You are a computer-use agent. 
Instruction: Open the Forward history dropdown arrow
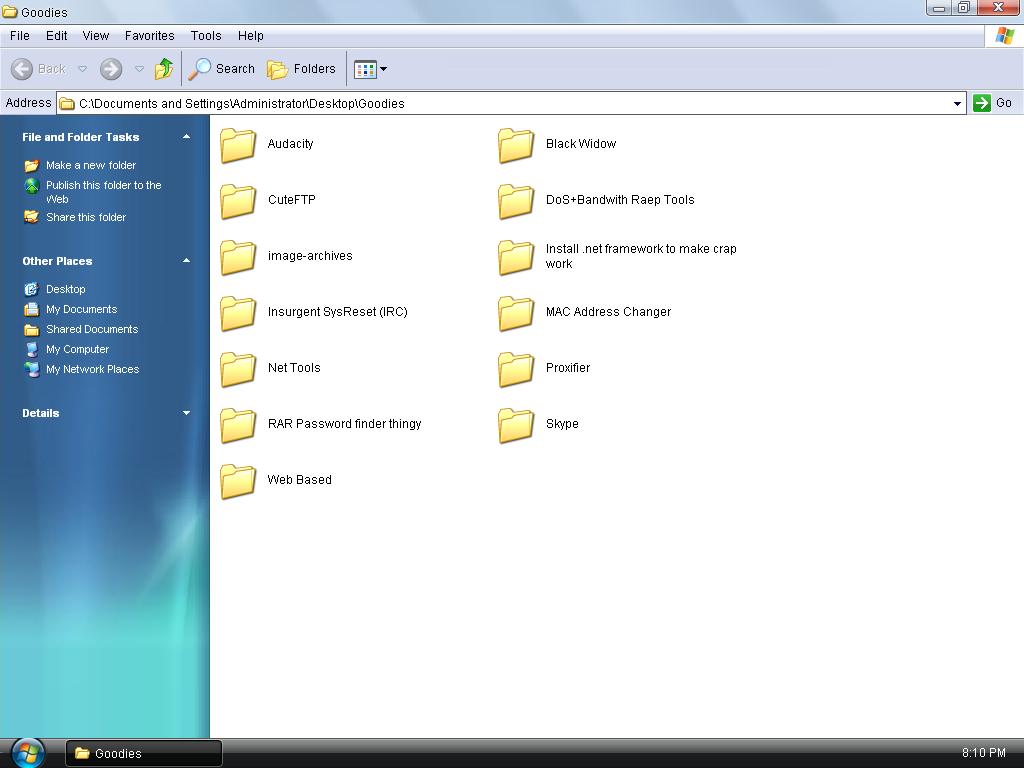[139, 69]
